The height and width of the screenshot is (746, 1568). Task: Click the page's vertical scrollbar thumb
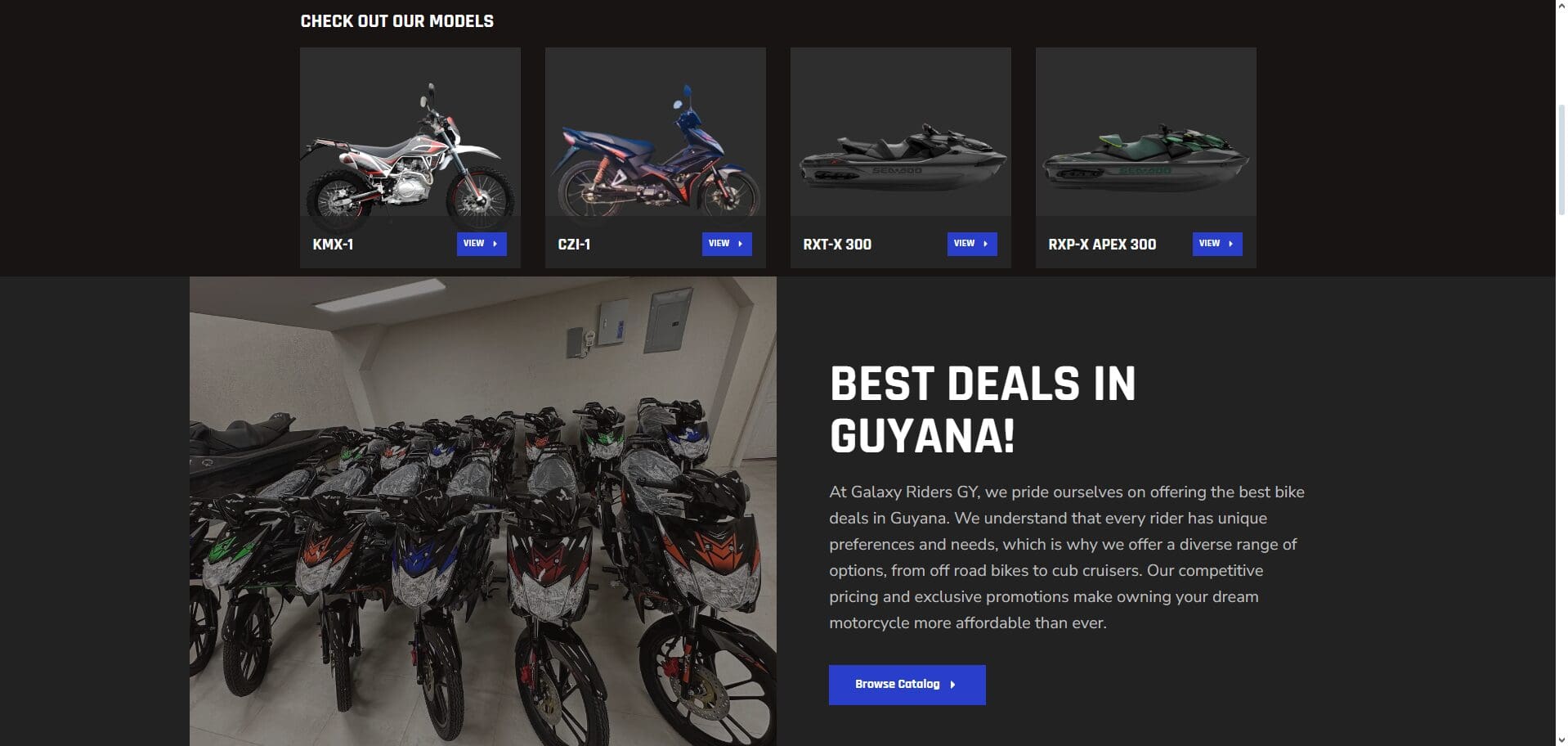click(1561, 160)
